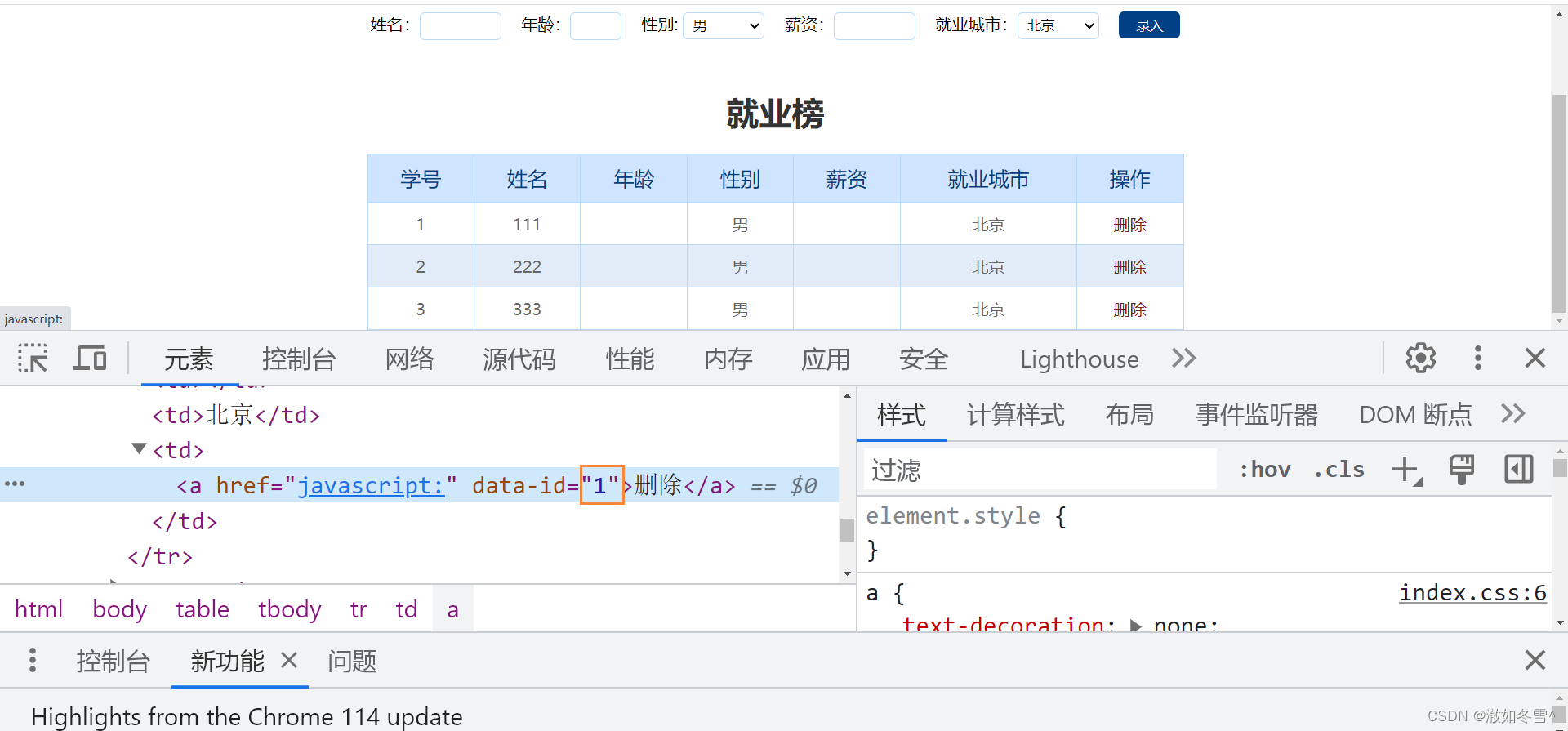Switch to the 元素 Elements tab
Viewport: 1568px width, 731px height.
pyautogui.click(x=189, y=359)
